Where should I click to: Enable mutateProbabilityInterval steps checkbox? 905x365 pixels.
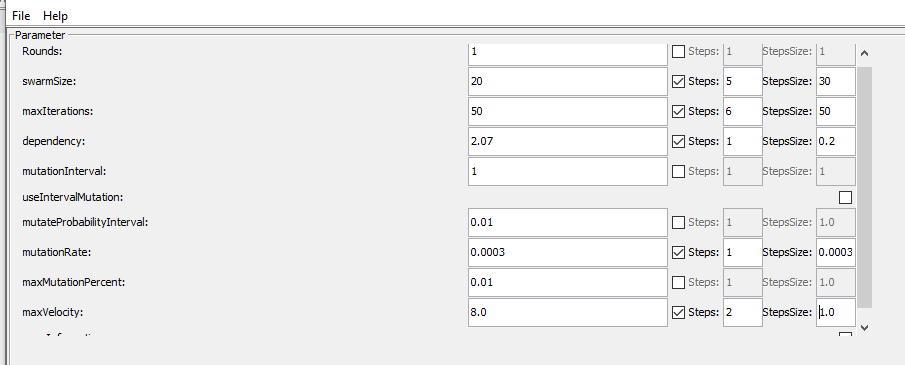click(x=679, y=222)
